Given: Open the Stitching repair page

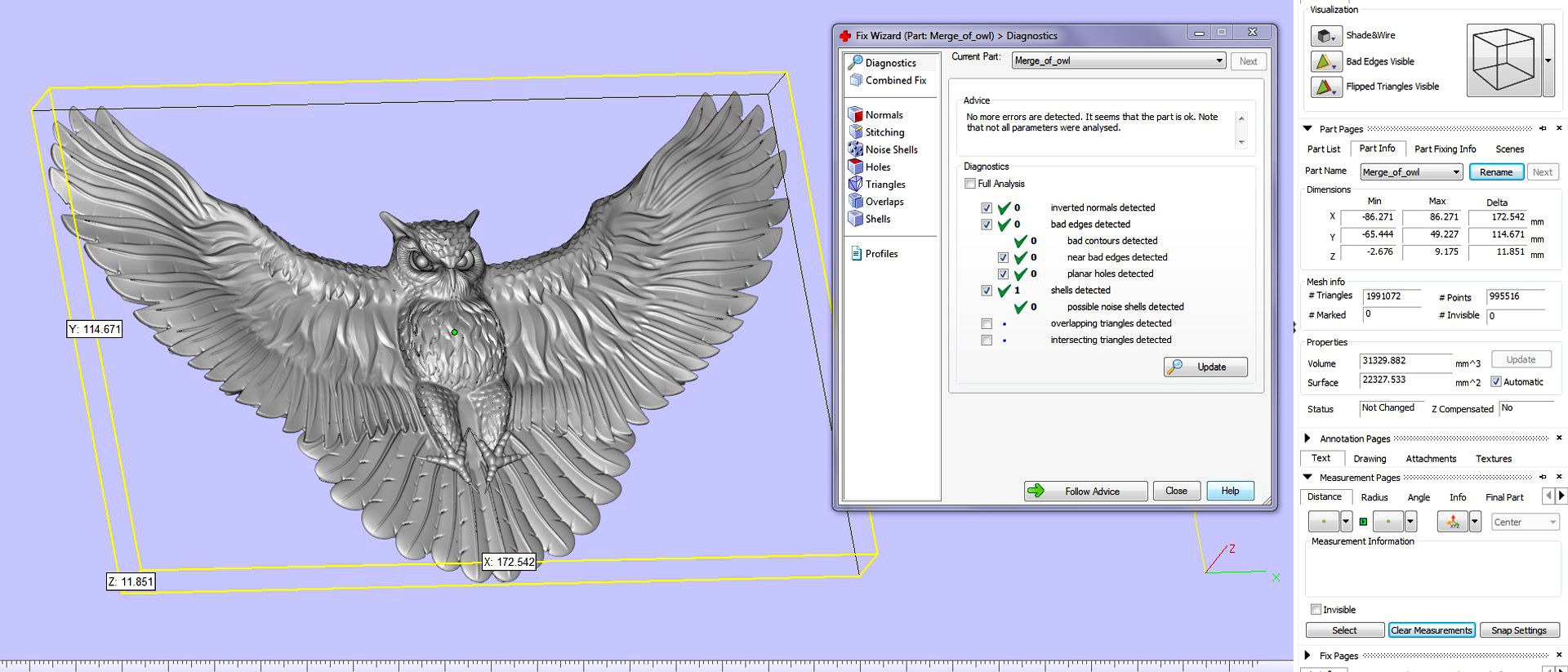Looking at the screenshot, I should 876,132.
